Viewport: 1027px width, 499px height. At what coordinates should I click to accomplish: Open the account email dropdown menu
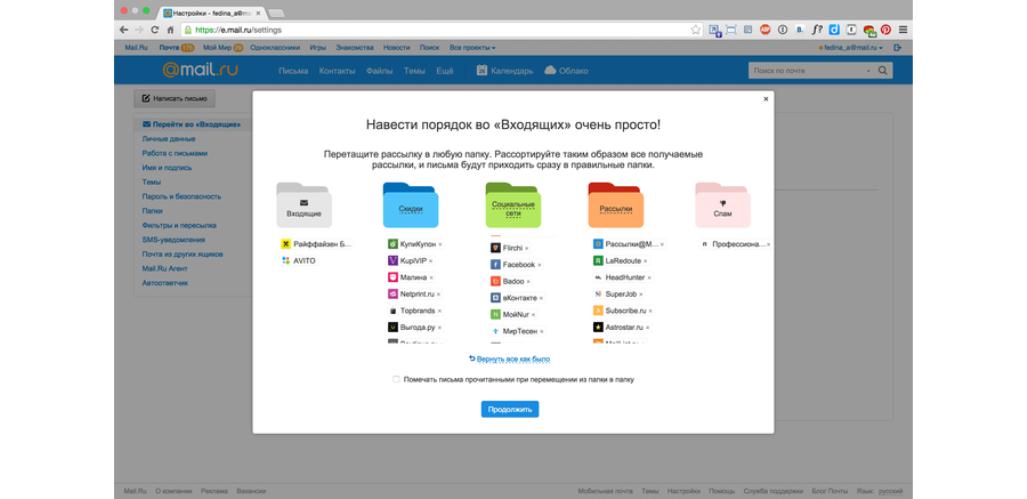coord(848,47)
